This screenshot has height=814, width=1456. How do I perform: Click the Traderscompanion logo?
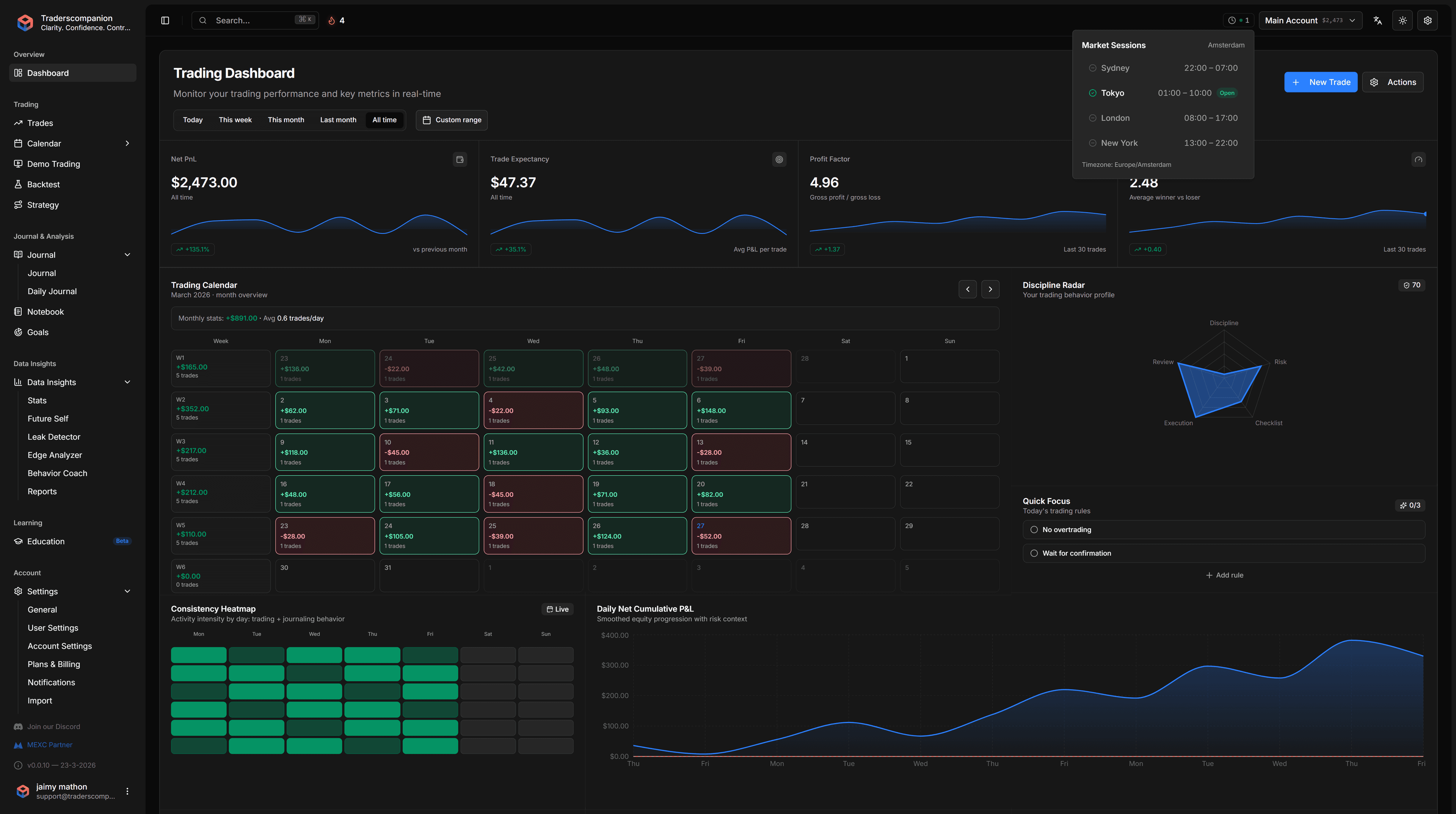(x=25, y=23)
